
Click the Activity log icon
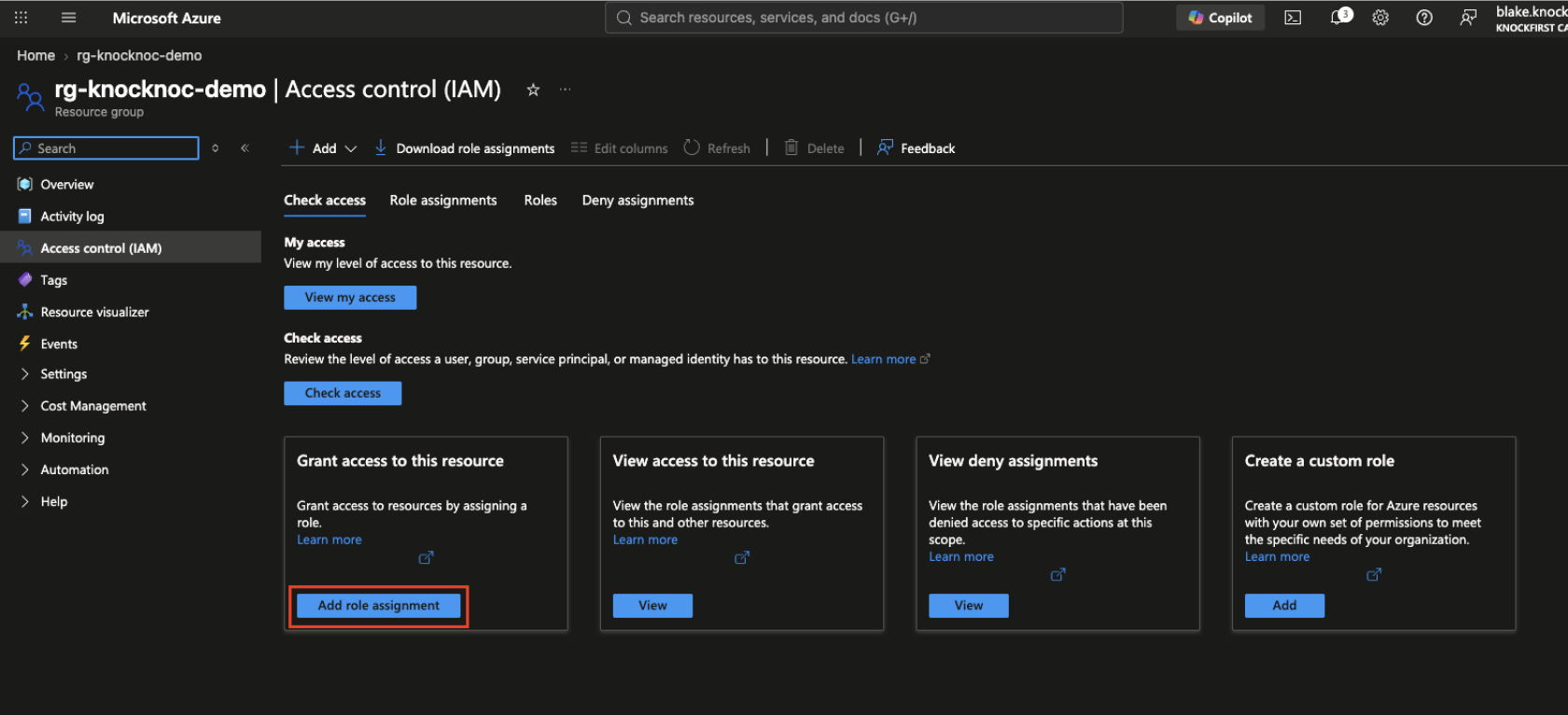25,217
